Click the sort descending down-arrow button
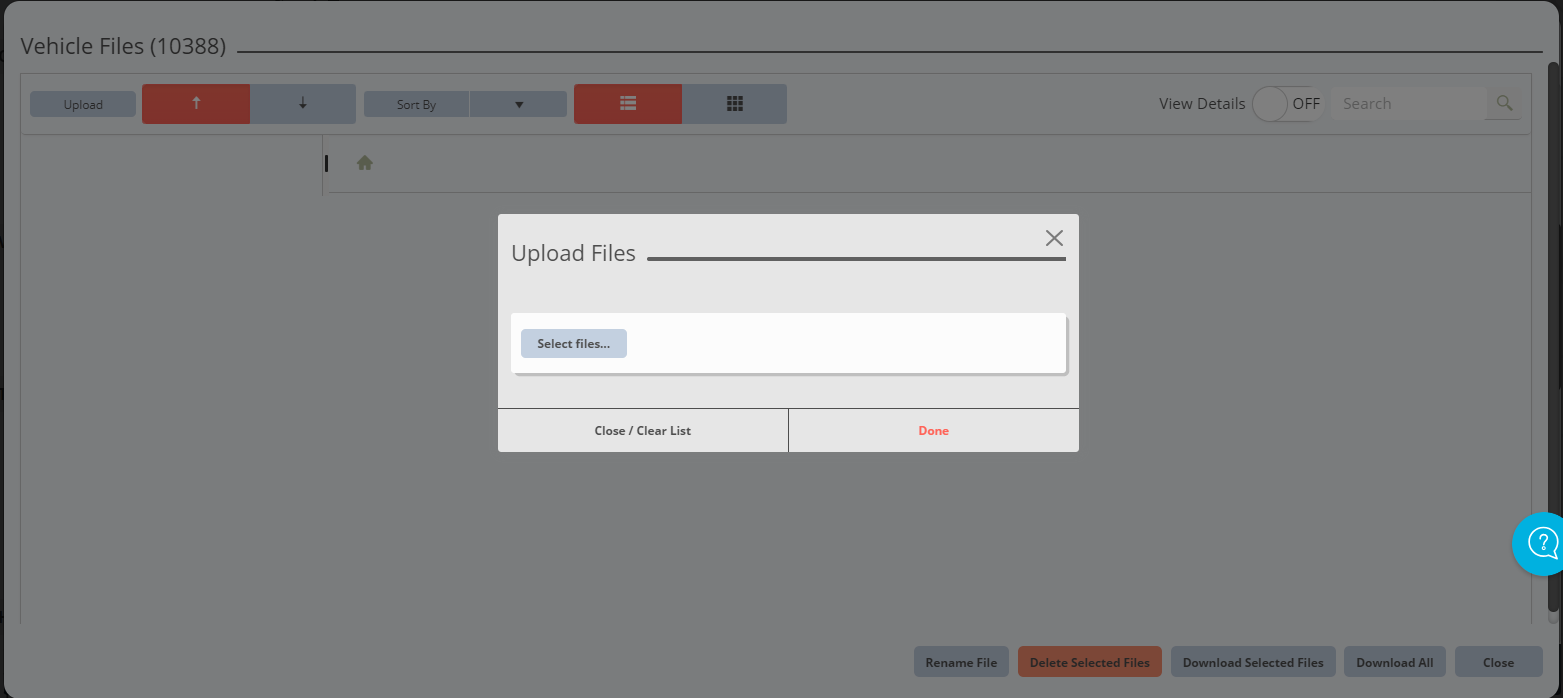Viewport: 1563px width, 698px height. pos(303,104)
